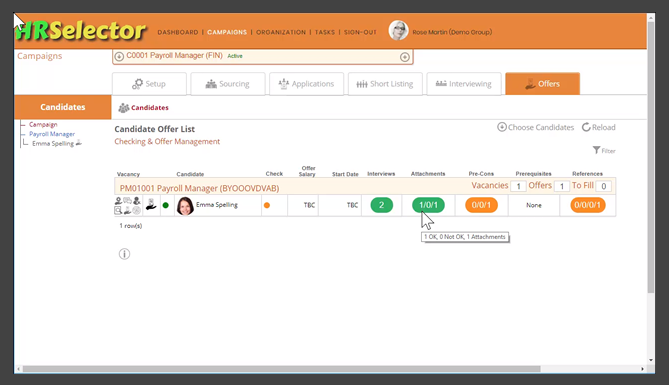The height and width of the screenshot is (385, 669).
Task: Click the info circle icon below the table
Action: 124,254
